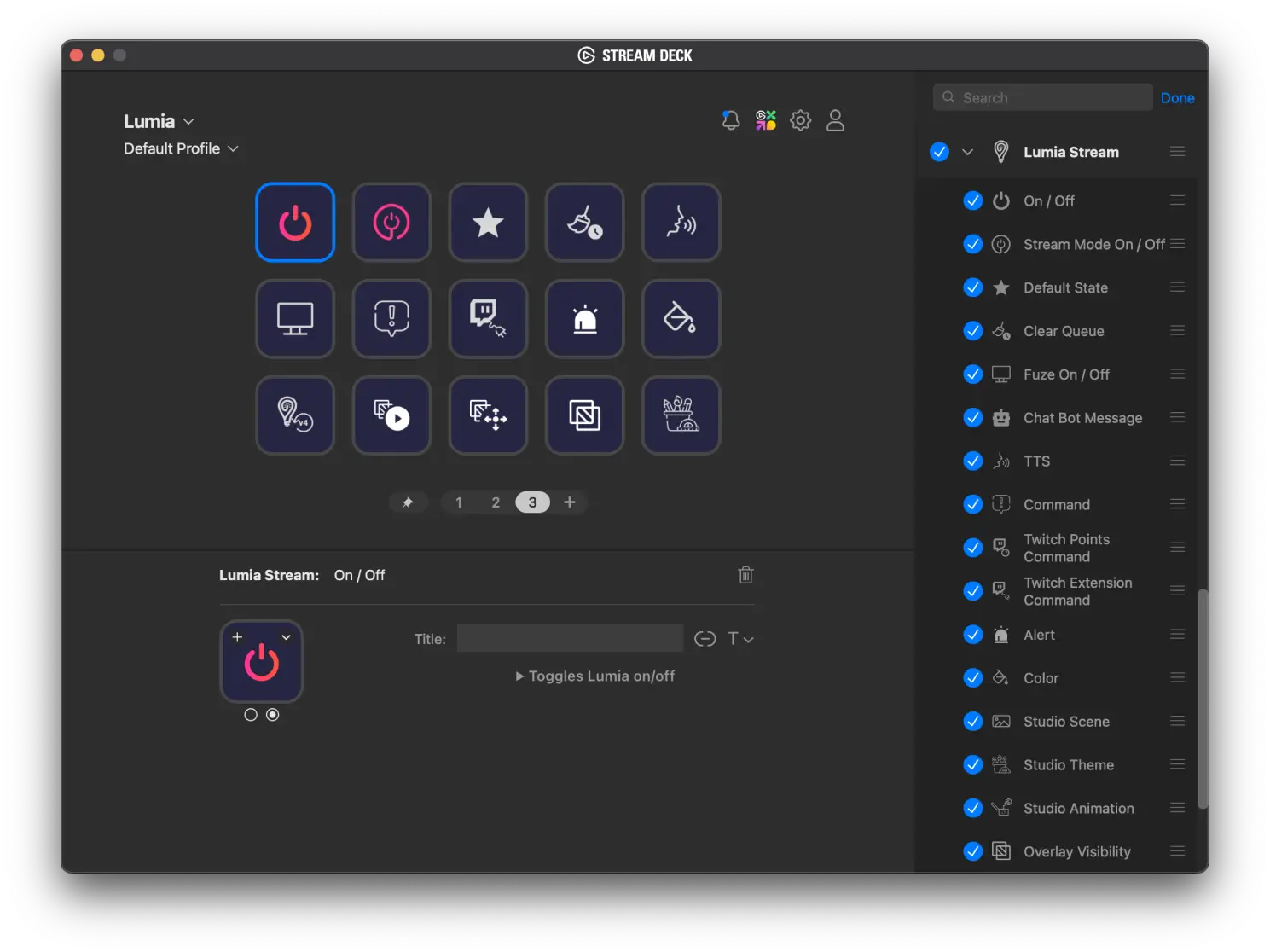Select the Twitch Points Command key
Viewport: 1270px width, 952px height.
click(488, 319)
